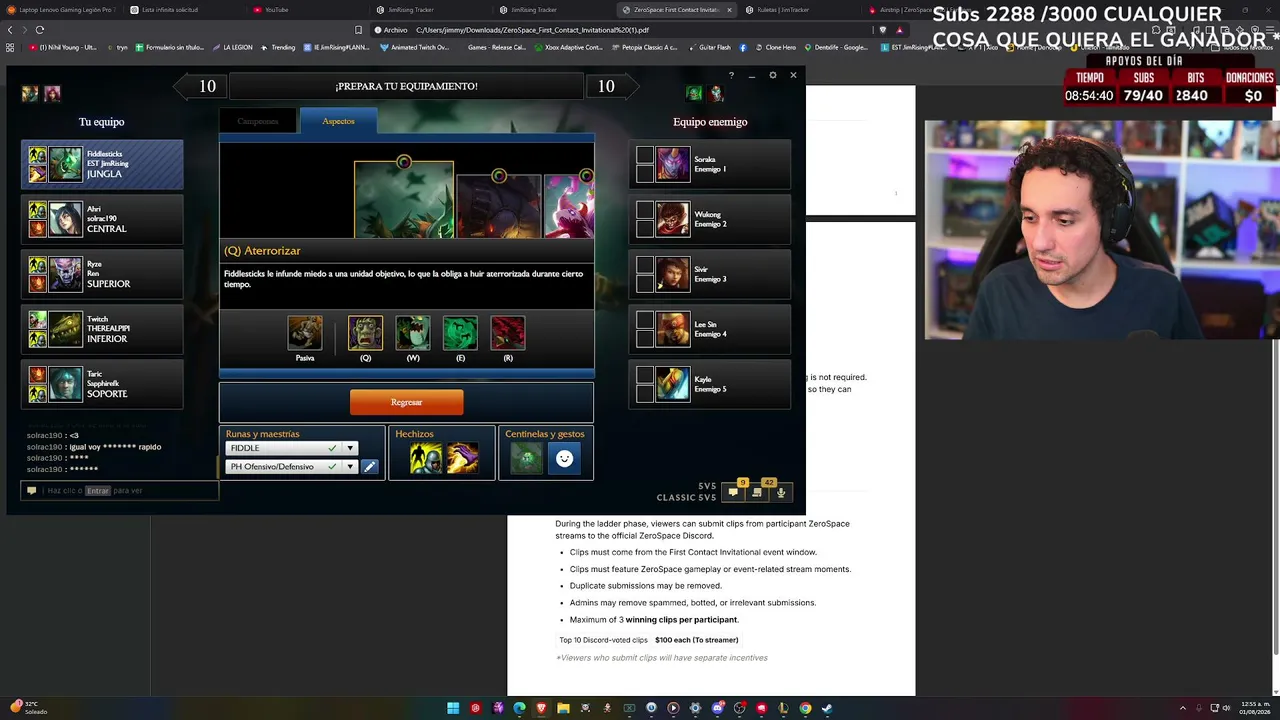Select Fiddlesticks passive ability icon

[305, 333]
